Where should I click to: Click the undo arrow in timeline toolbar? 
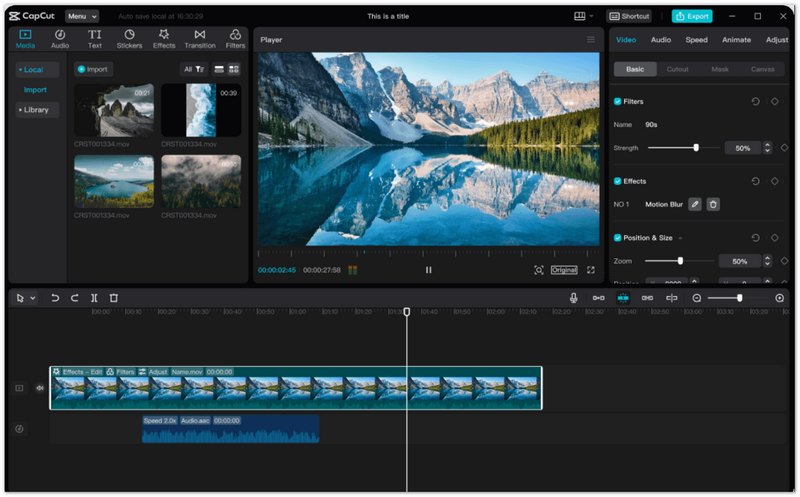(x=55, y=298)
